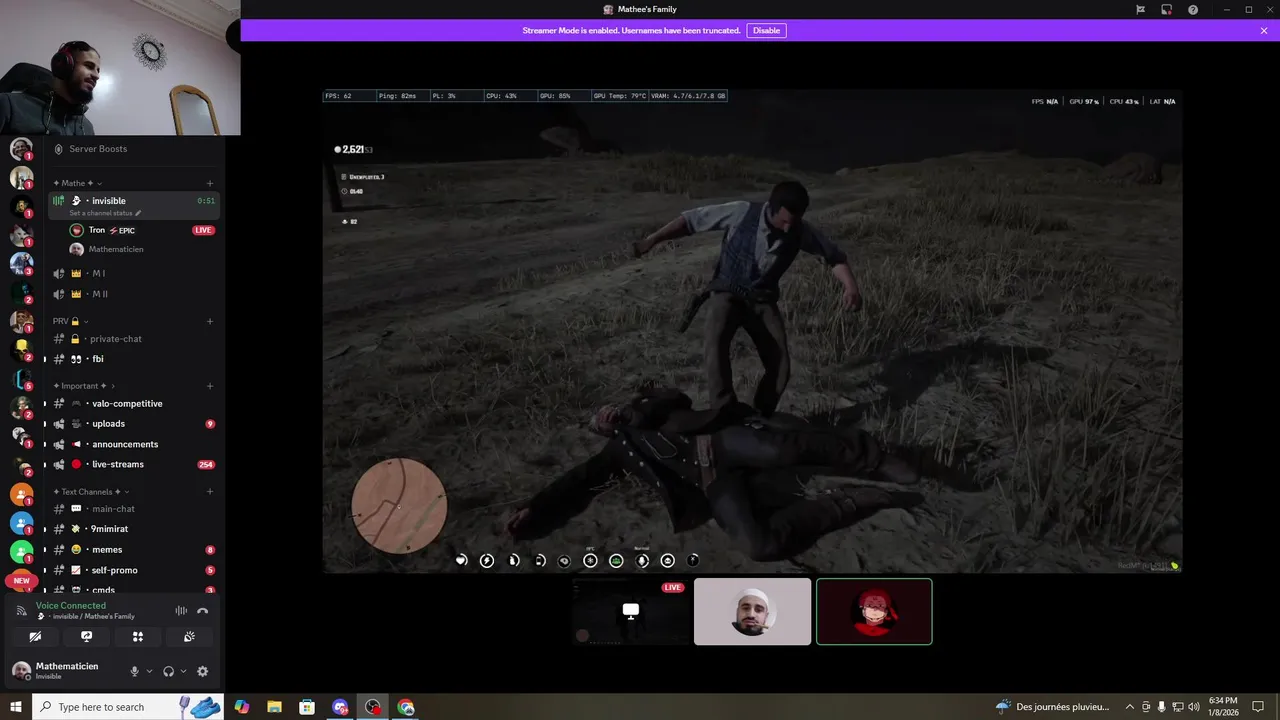This screenshot has height=720, width=1280.
Task: Click the NEW server badge in server list
Action: pyautogui.click(x=21, y=581)
